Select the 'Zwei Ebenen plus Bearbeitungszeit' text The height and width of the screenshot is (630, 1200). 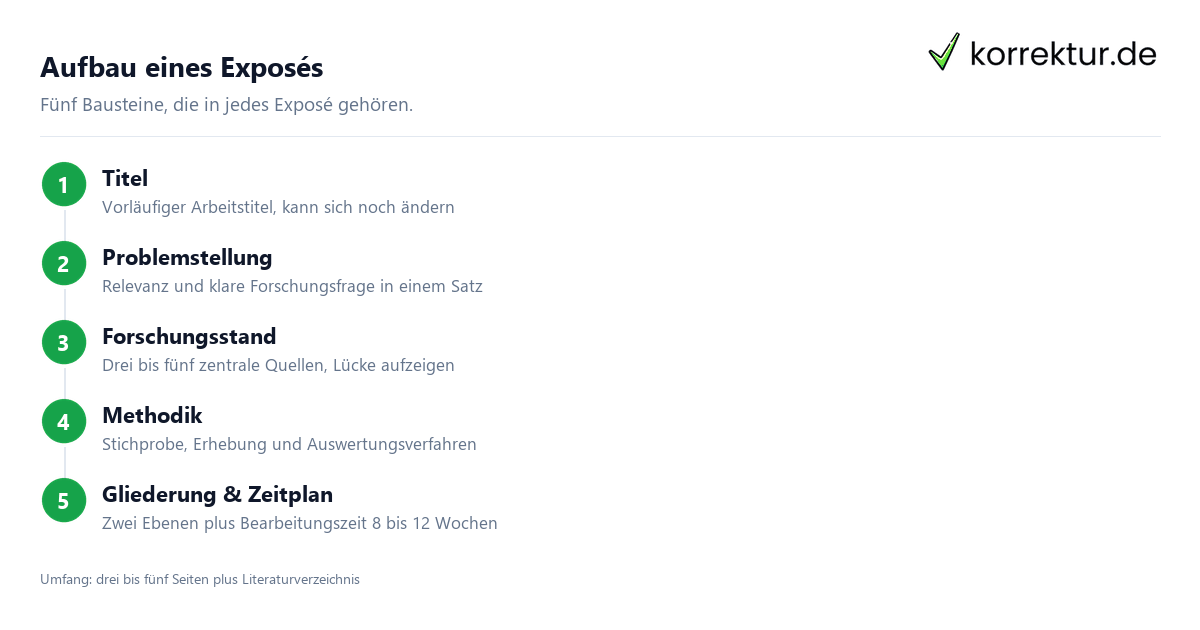click(300, 524)
